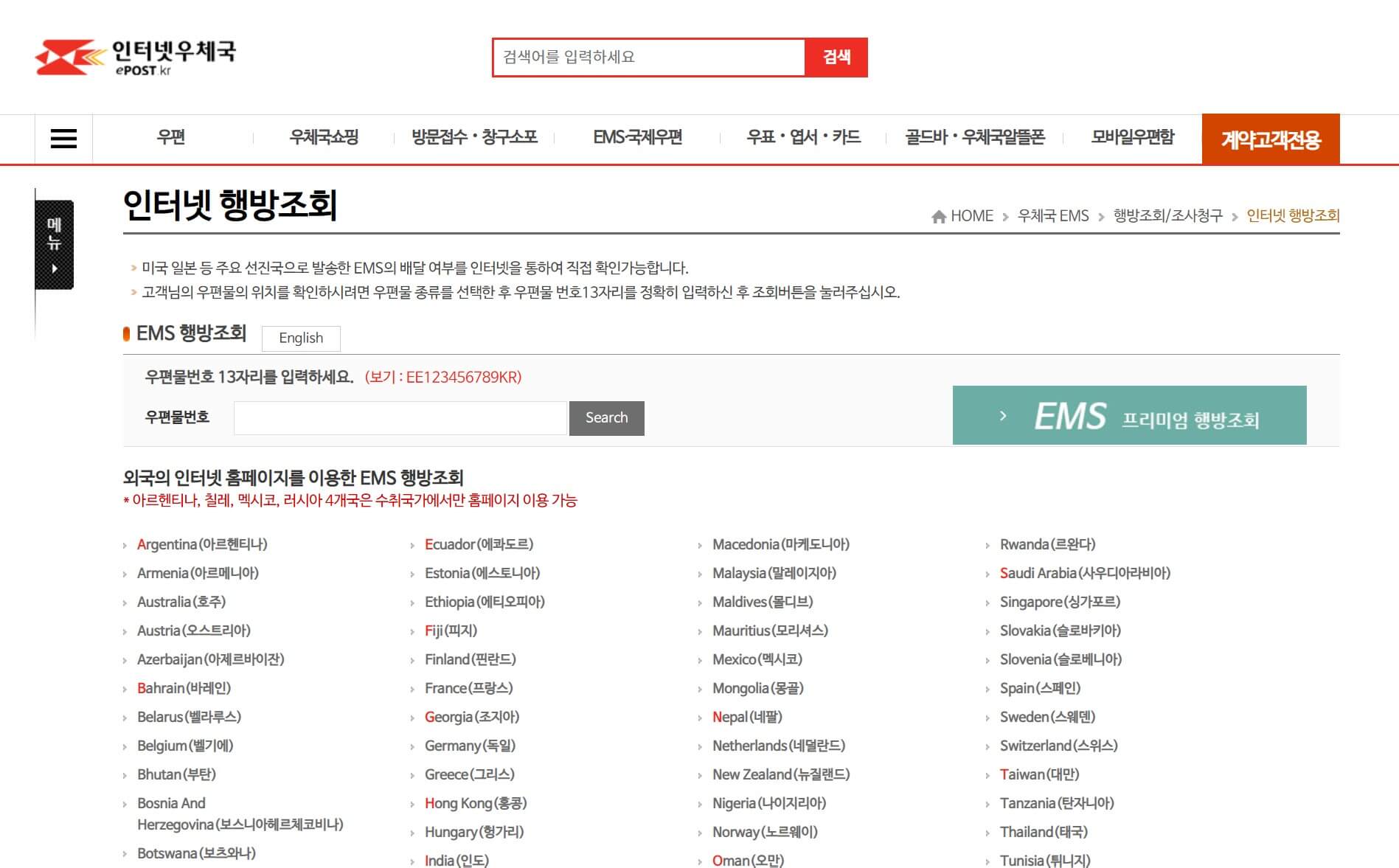Click the Search button for tracking number
Image resolution: width=1399 pixels, height=868 pixels.
606,417
